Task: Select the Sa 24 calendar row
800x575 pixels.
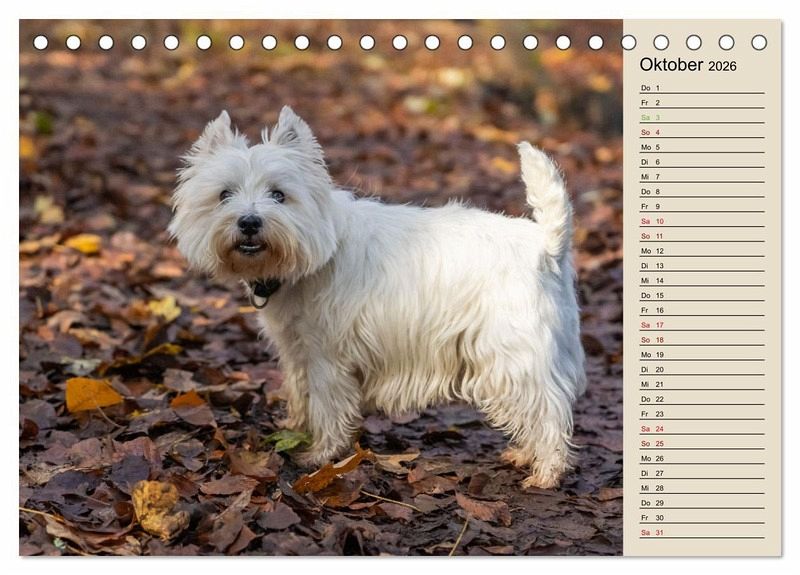Action: coord(701,428)
